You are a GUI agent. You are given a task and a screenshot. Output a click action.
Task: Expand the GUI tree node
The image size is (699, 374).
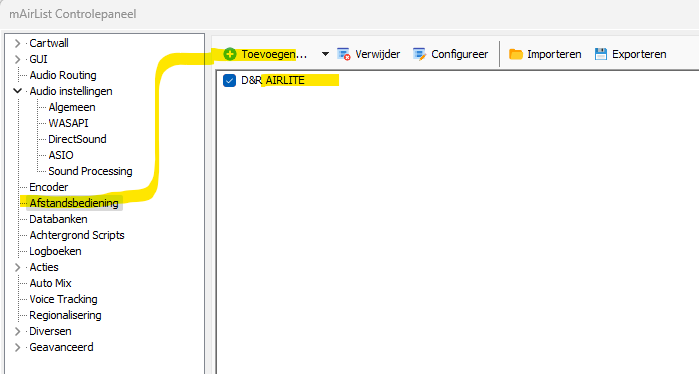(17, 59)
